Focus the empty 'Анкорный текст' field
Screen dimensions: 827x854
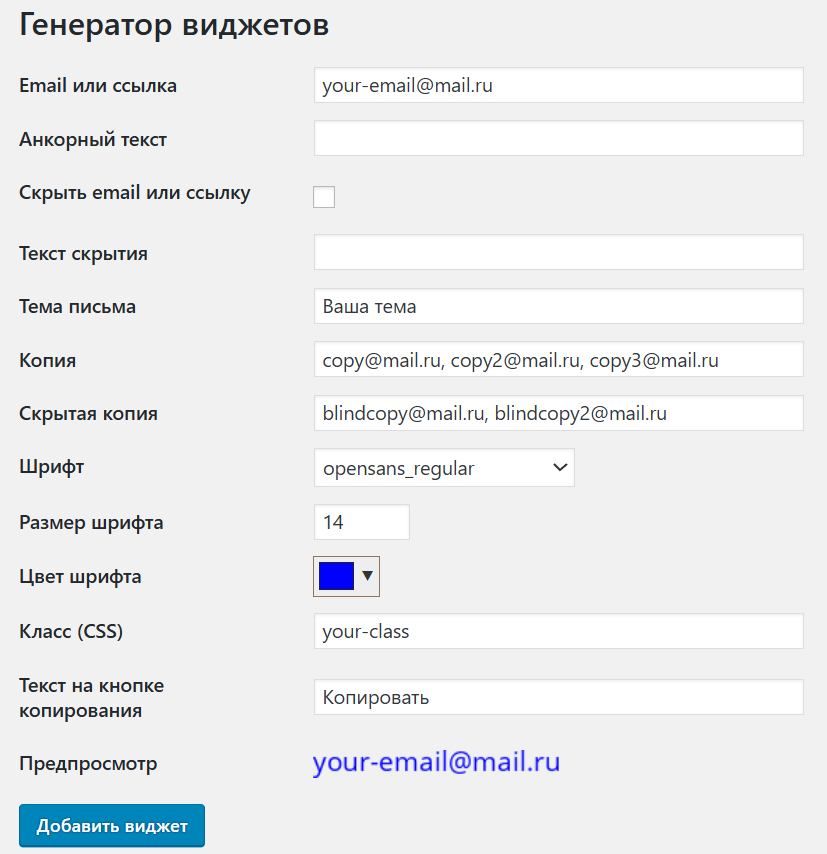tap(558, 139)
